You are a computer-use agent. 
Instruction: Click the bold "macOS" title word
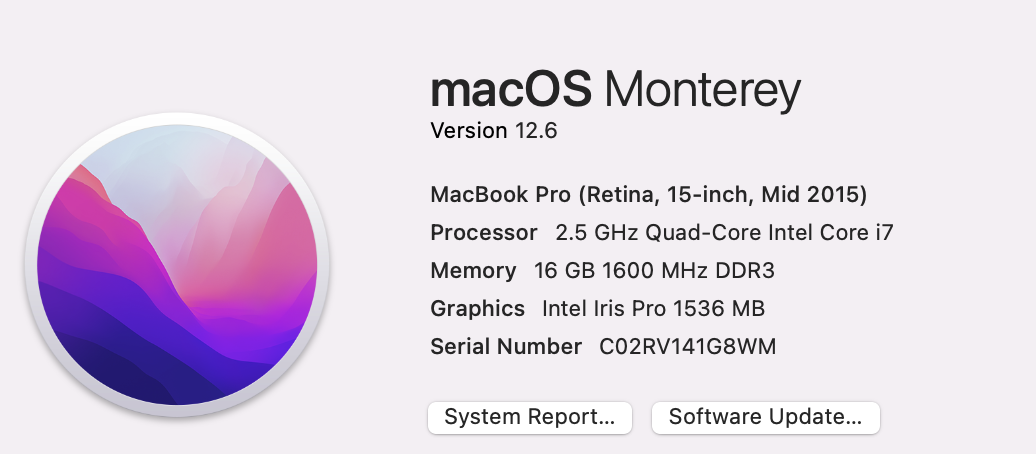511,92
